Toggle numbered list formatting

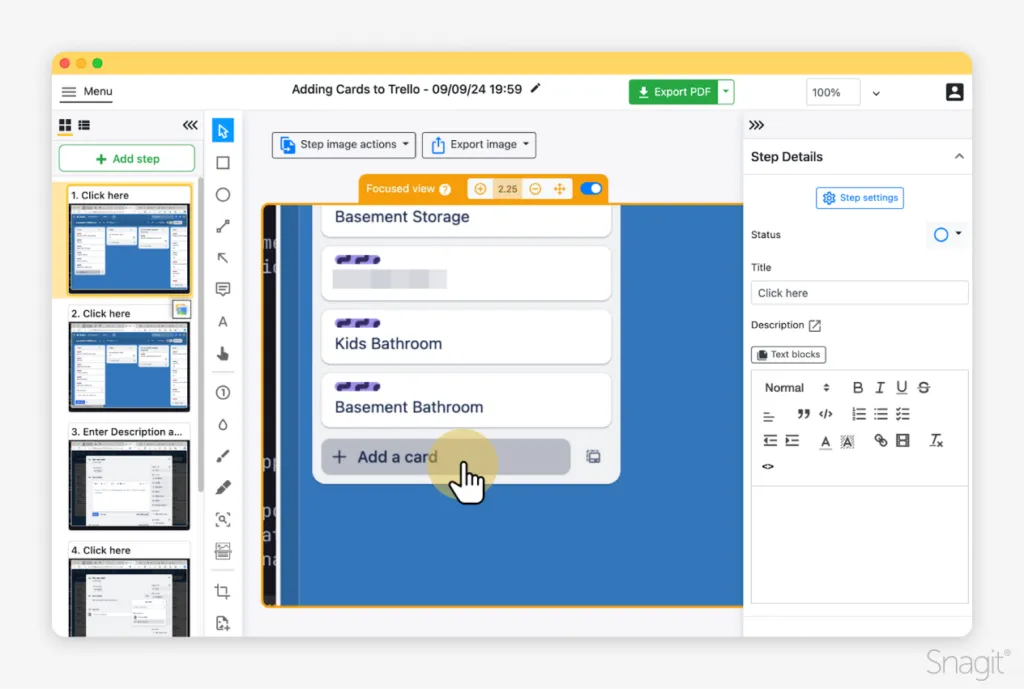pyautogui.click(x=858, y=414)
